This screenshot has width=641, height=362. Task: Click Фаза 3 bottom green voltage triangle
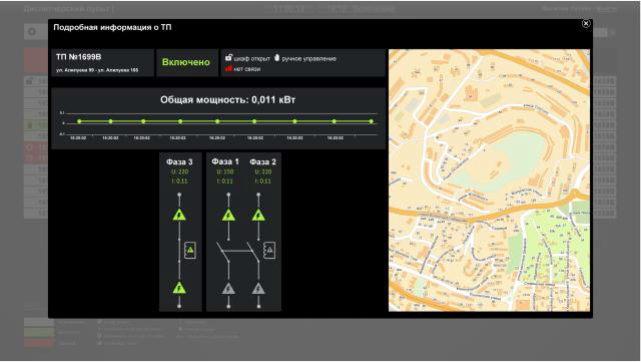179,288
